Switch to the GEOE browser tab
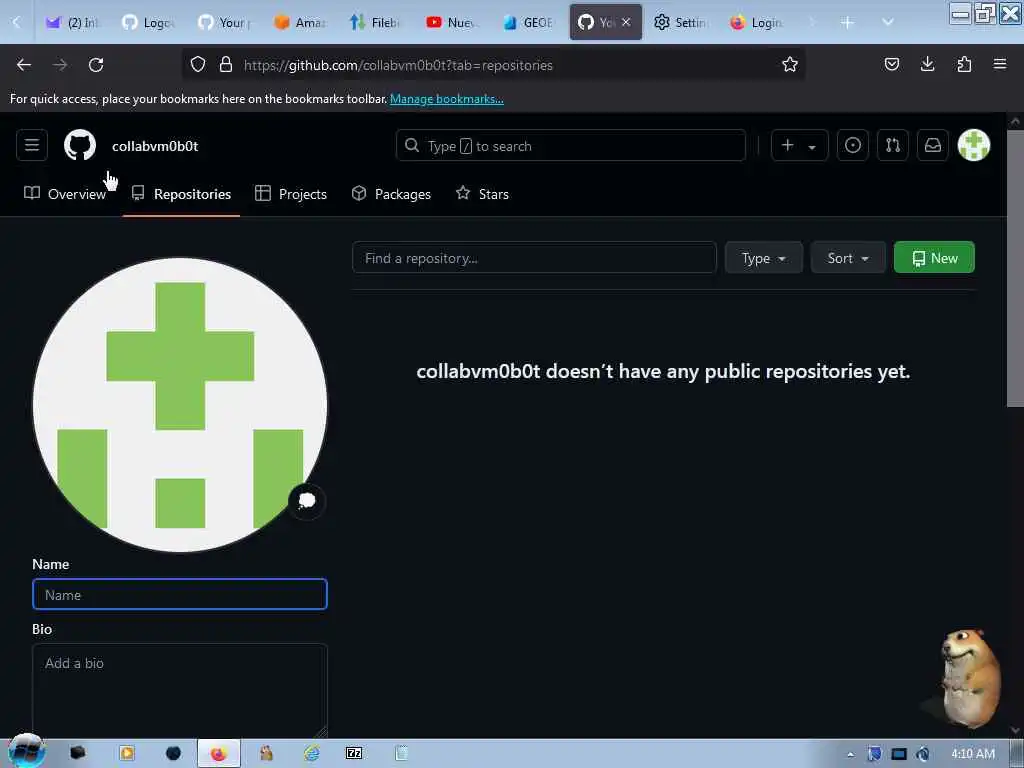This screenshot has width=1024, height=768. (529, 22)
